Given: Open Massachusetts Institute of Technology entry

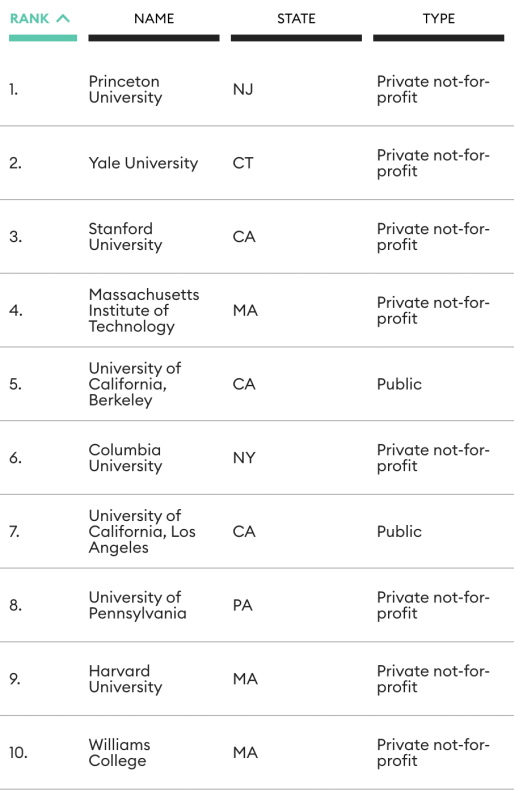Looking at the screenshot, I should click(x=144, y=310).
